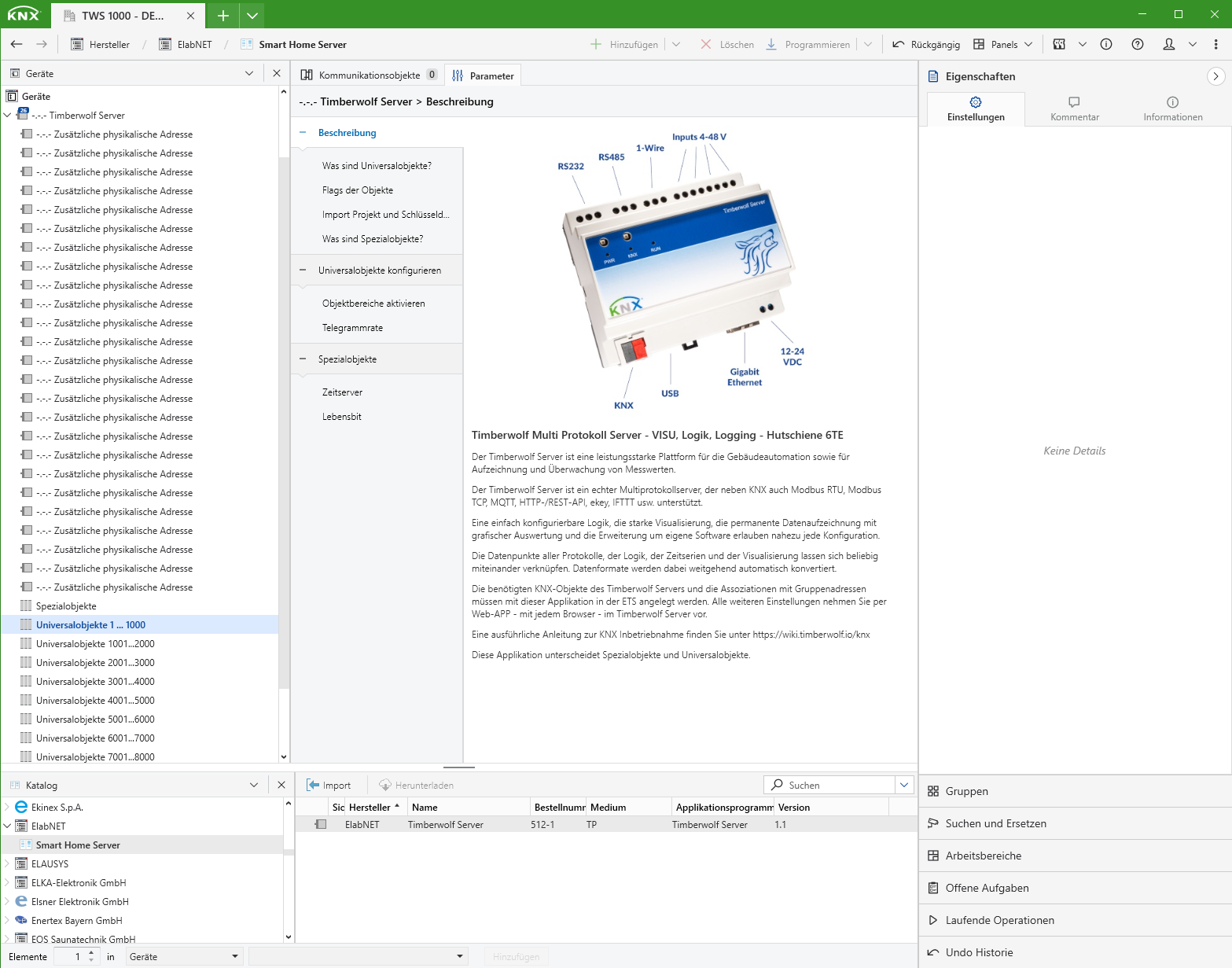Image resolution: width=1232 pixels, height=968 pixels.
Task: Open 'Import Projekt und Schlüsseld...' page
Action: click(x=385, y=215)
